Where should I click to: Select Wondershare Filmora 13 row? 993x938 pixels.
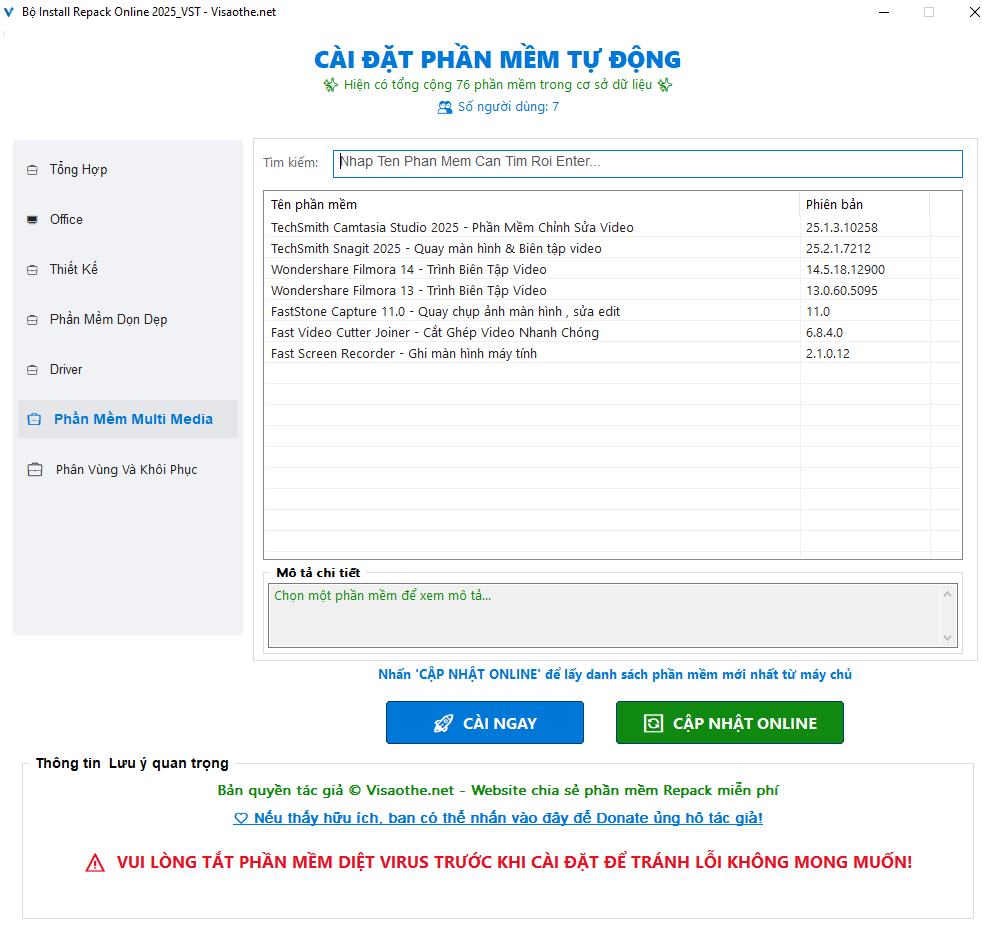(613, 290)
